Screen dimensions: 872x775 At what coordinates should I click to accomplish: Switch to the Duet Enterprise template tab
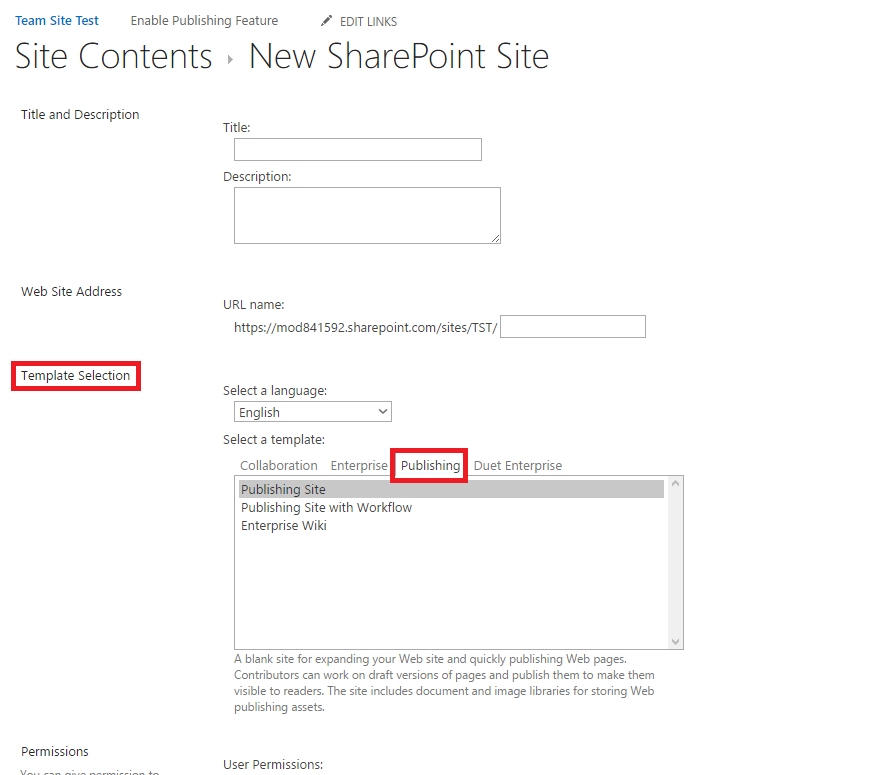pyautogui.click(x=518, y=465)
